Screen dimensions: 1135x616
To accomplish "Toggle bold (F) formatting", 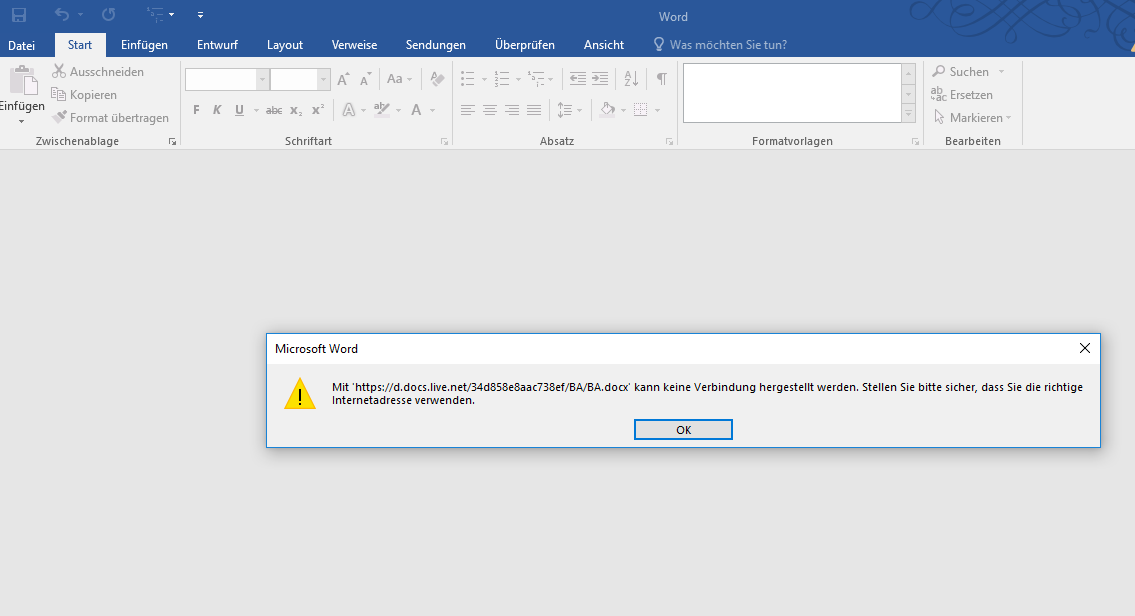I will 196,110.
